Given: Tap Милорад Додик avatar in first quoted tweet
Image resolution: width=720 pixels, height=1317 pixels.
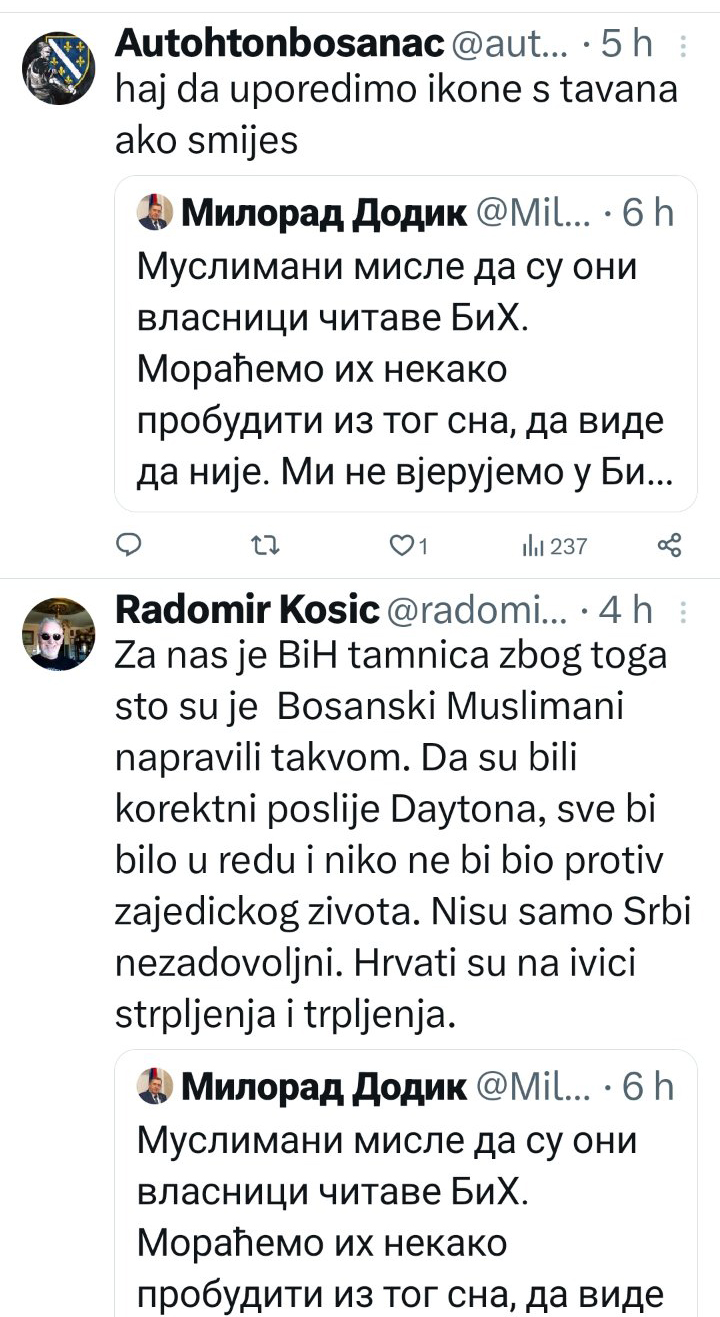Looking at the screenshot, I should (x=153, y=213).
